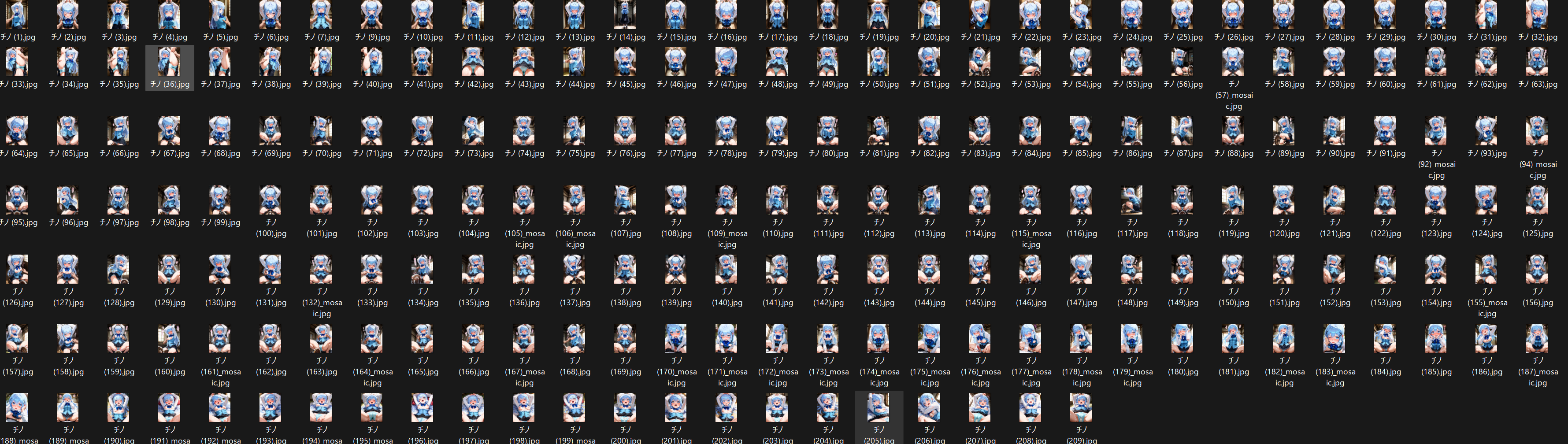Click file name チノ (183)_mosaic.jpg

(x=1335, y=372)
